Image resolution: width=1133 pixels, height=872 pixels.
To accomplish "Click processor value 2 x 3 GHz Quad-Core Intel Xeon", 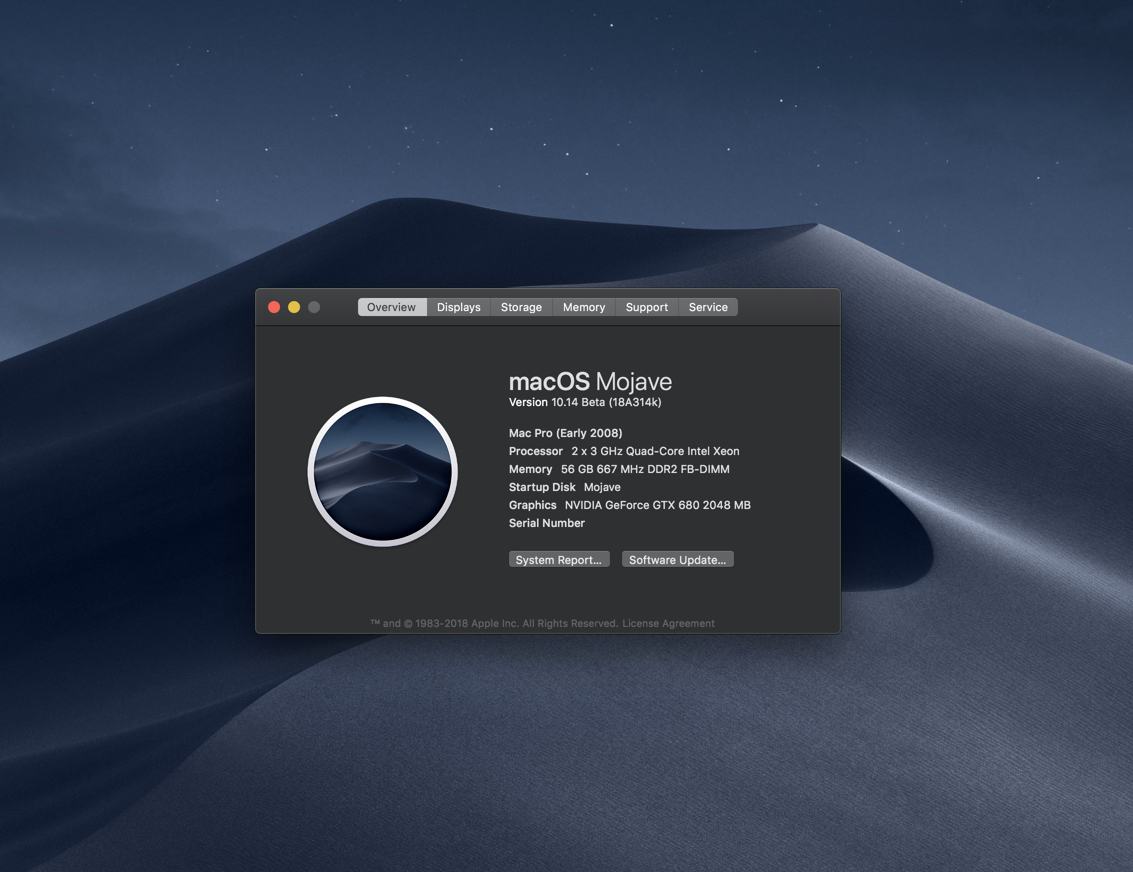I will pyautogui.click(x=655, y=451).
